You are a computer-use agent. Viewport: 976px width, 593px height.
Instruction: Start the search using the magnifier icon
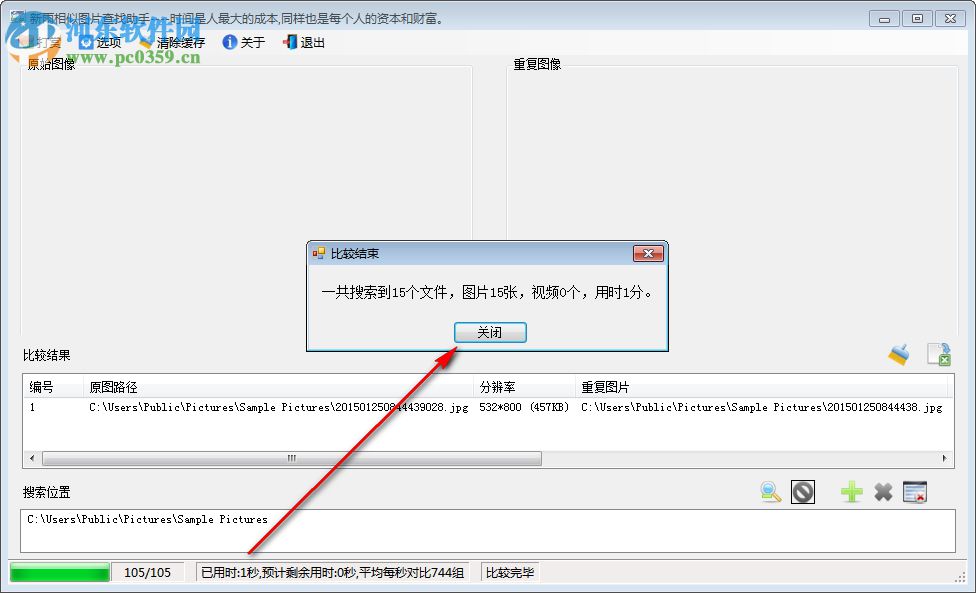click(x=770, y=492)
